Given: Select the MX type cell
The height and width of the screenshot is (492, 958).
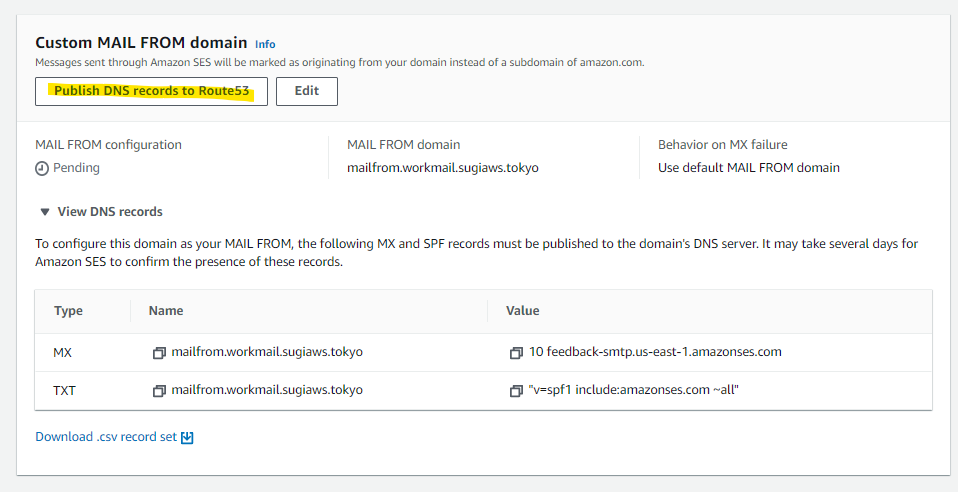Looking at the screenshot, I should 63,352.
